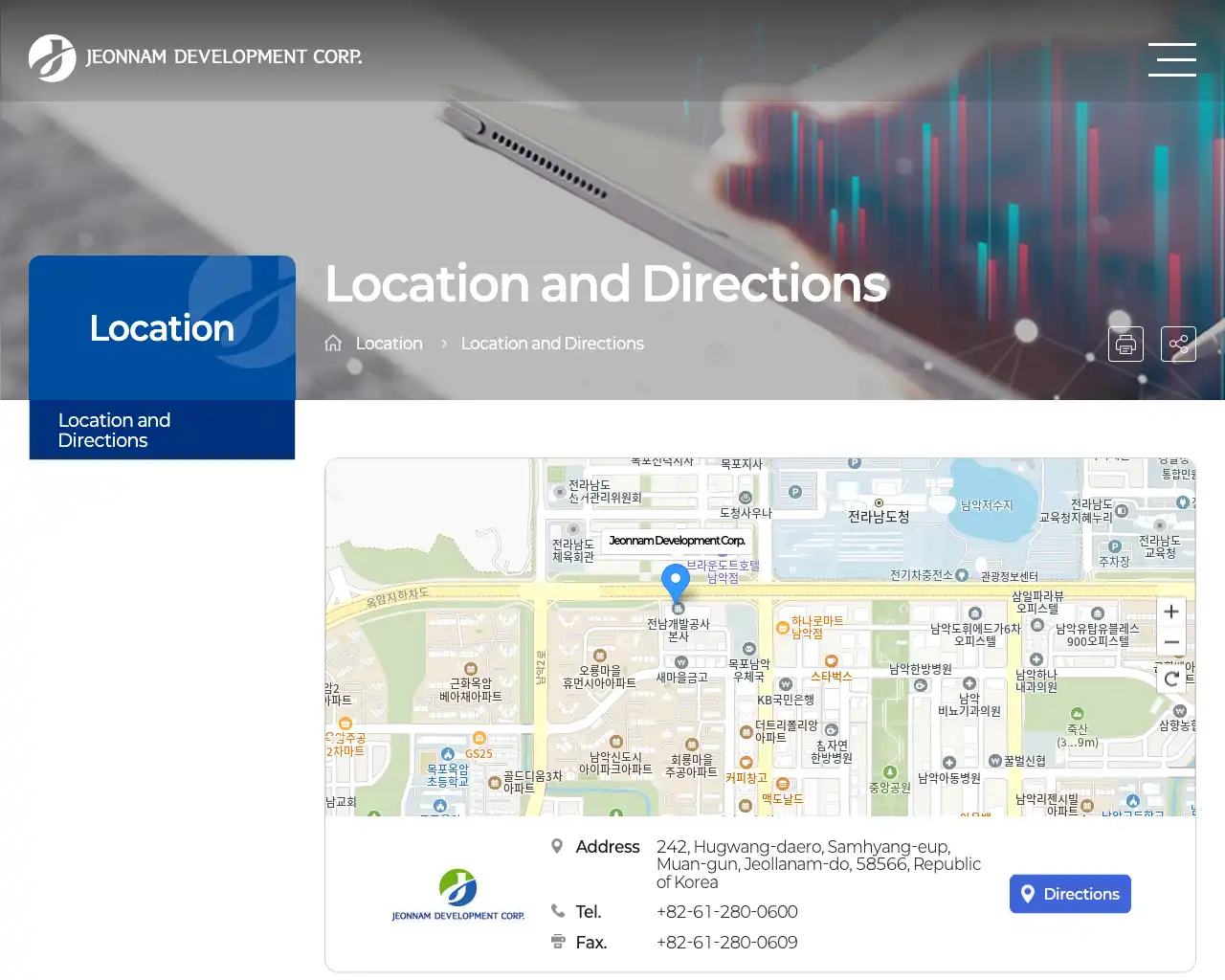Screen dimensions: 1225x980
Task: Select the 남악한방병원 hospital marker
Action: 921,685
